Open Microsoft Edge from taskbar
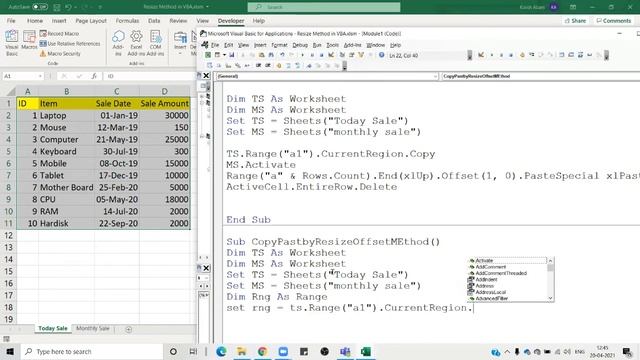 pyautogui.click(x=221, y=351)
